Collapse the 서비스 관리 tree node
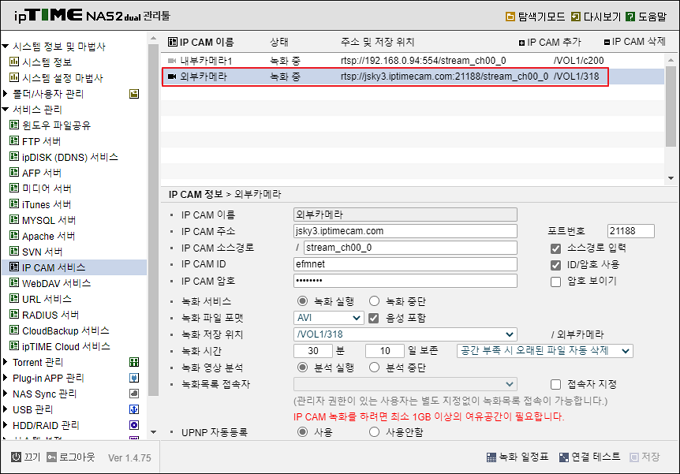Image resolution: width=680 pixels, height=474 pixels. pyautogui.click(x=5, y=109)
